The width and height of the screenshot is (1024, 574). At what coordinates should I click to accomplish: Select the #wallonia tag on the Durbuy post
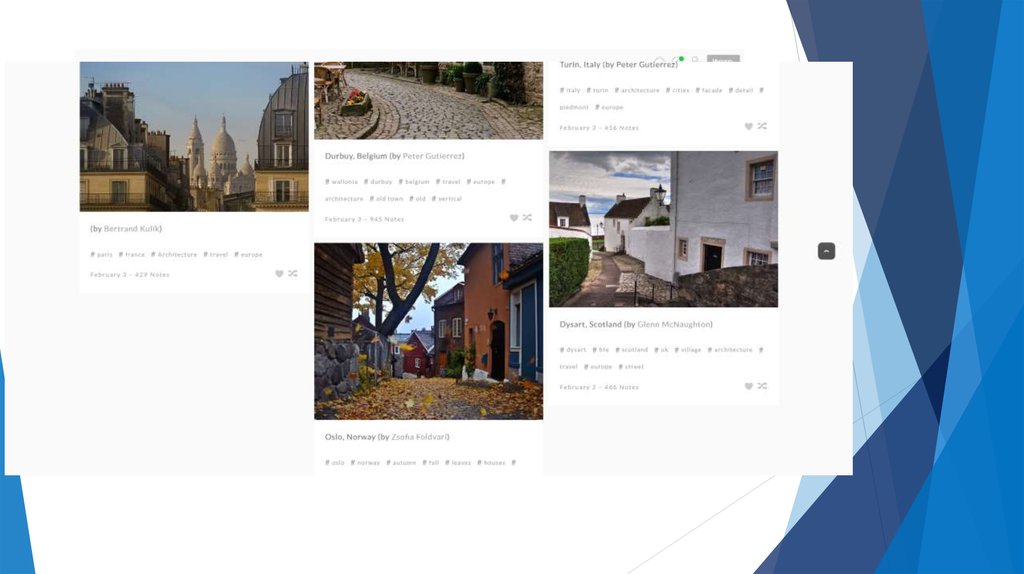click(x=341, y=182)
